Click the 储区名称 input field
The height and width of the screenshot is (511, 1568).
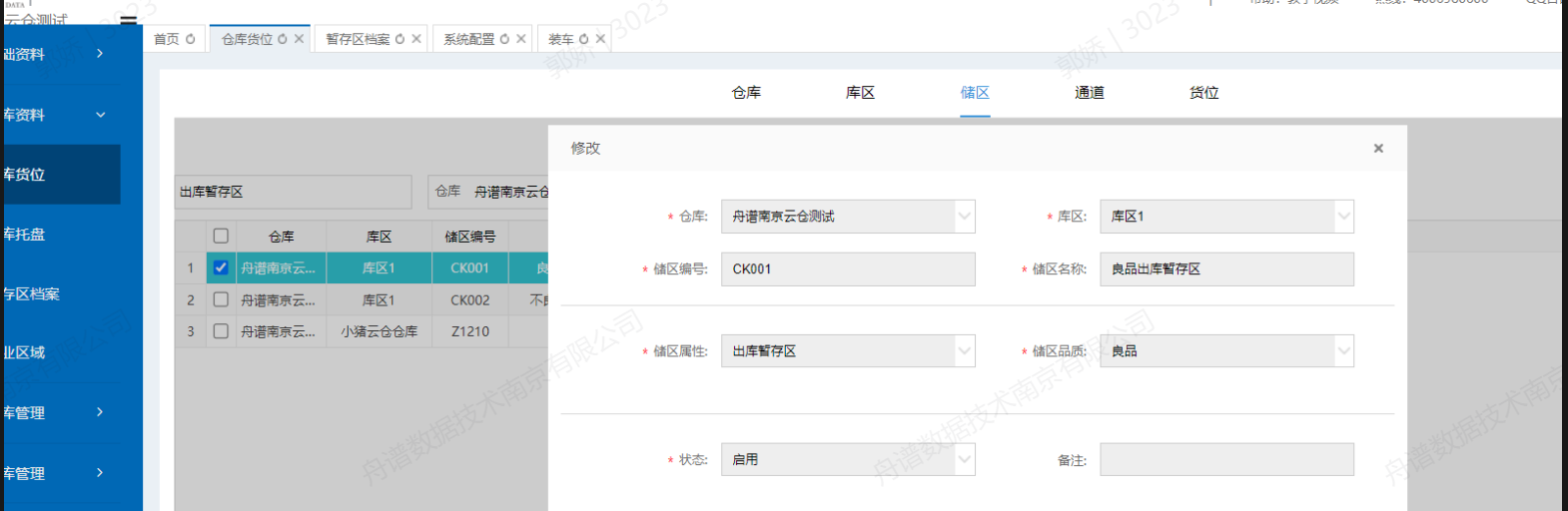click(1226, 269)
